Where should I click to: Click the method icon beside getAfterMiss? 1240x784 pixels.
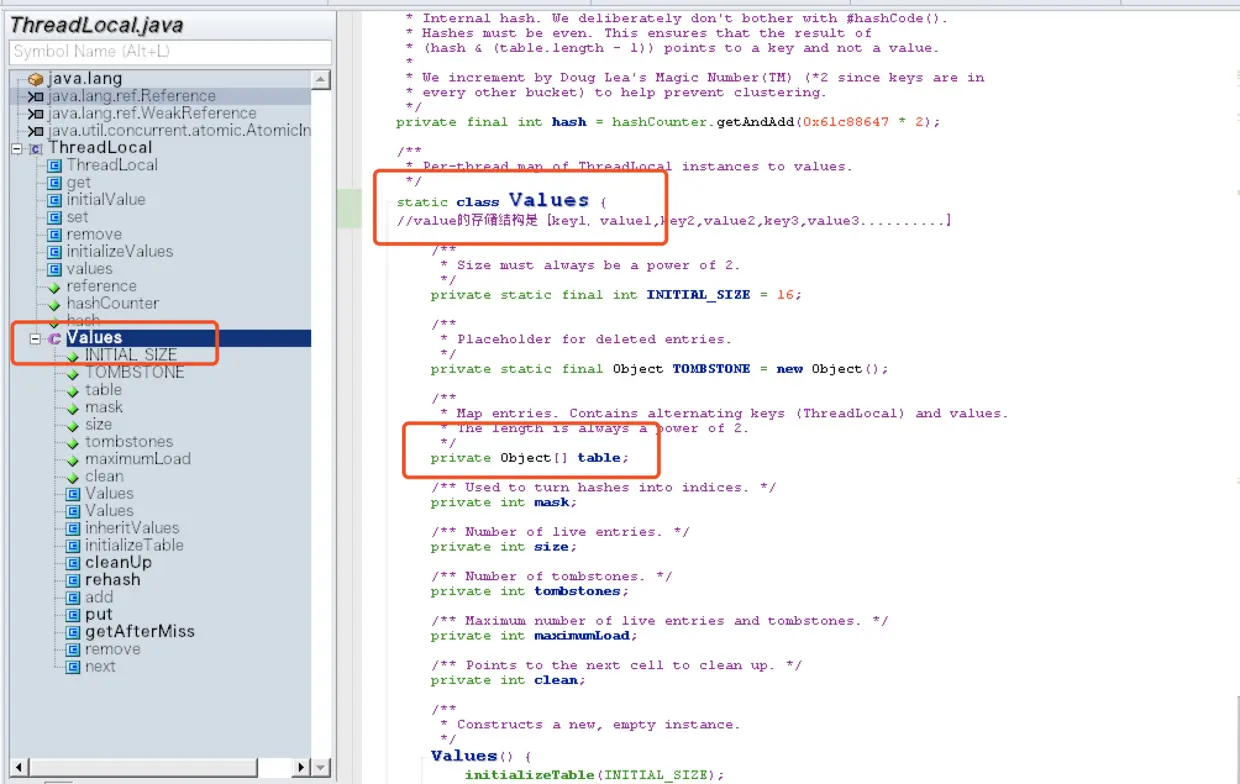[x=73, y=632]
